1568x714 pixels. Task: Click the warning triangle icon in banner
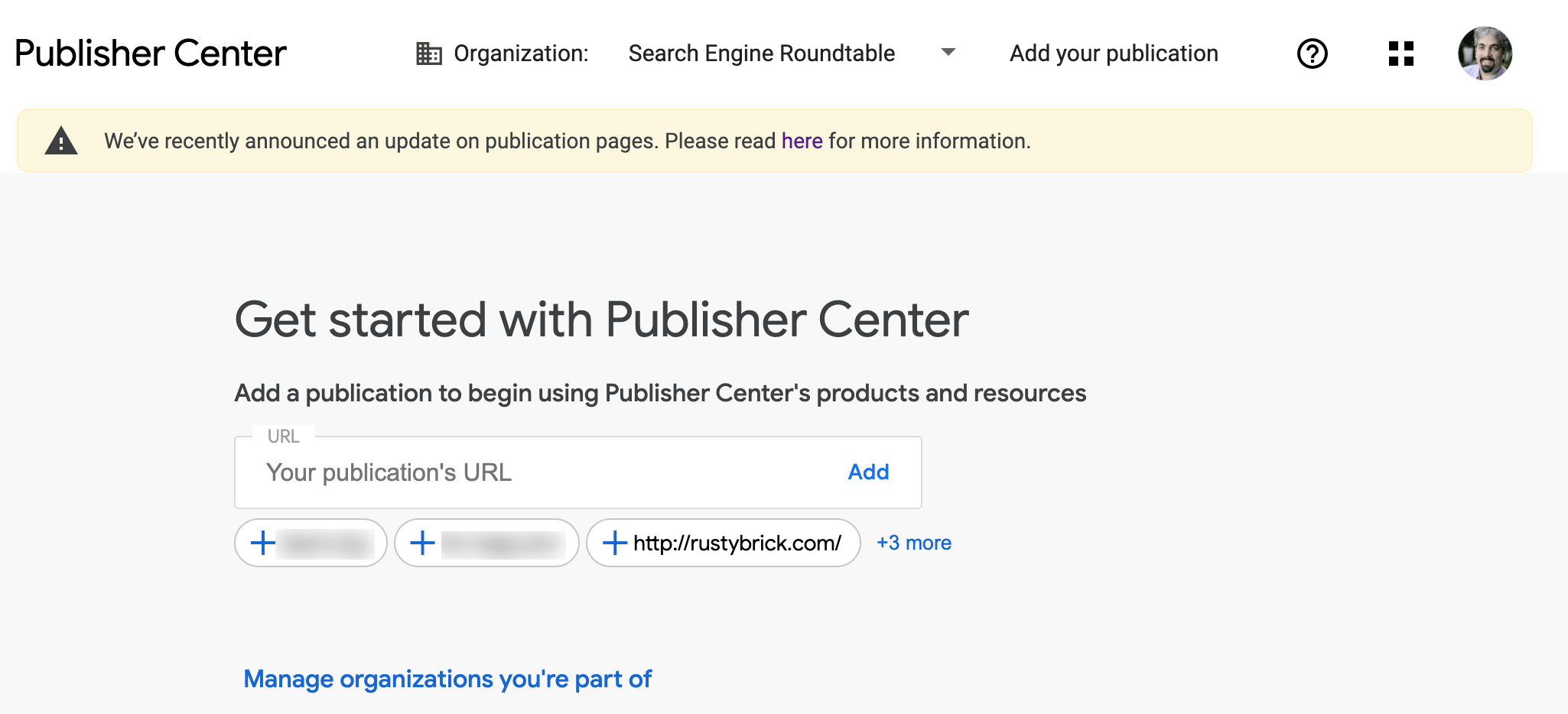[x=62, y=140]
